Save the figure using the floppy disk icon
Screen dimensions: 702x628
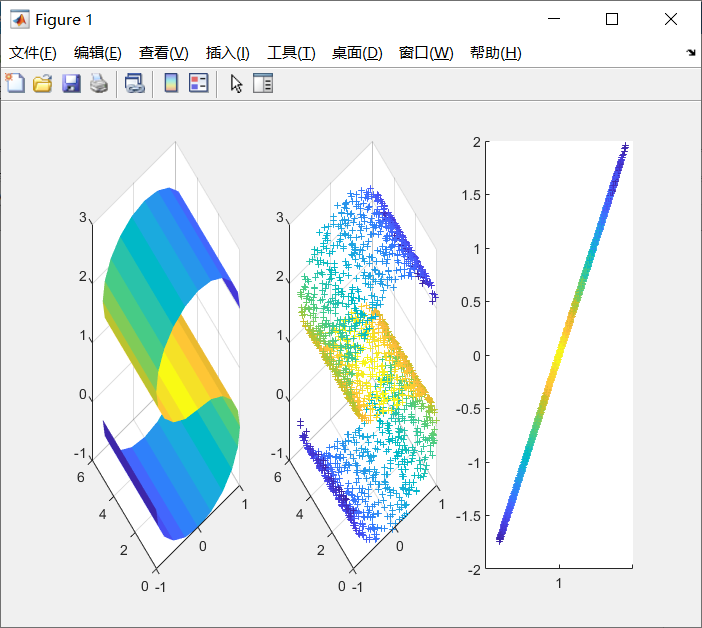[x=71, y=83]
